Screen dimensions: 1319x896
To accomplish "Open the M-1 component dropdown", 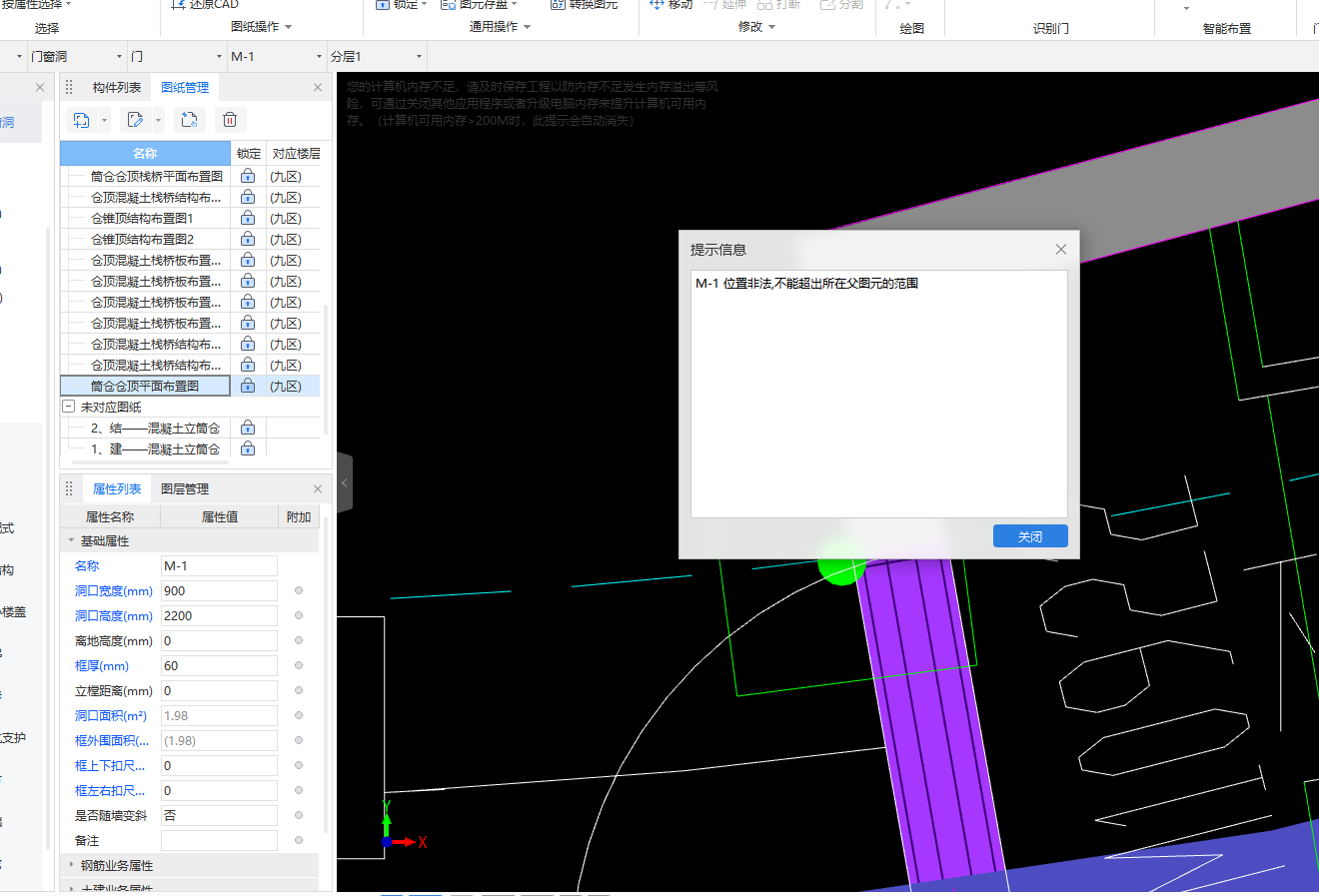I will 320,57.
